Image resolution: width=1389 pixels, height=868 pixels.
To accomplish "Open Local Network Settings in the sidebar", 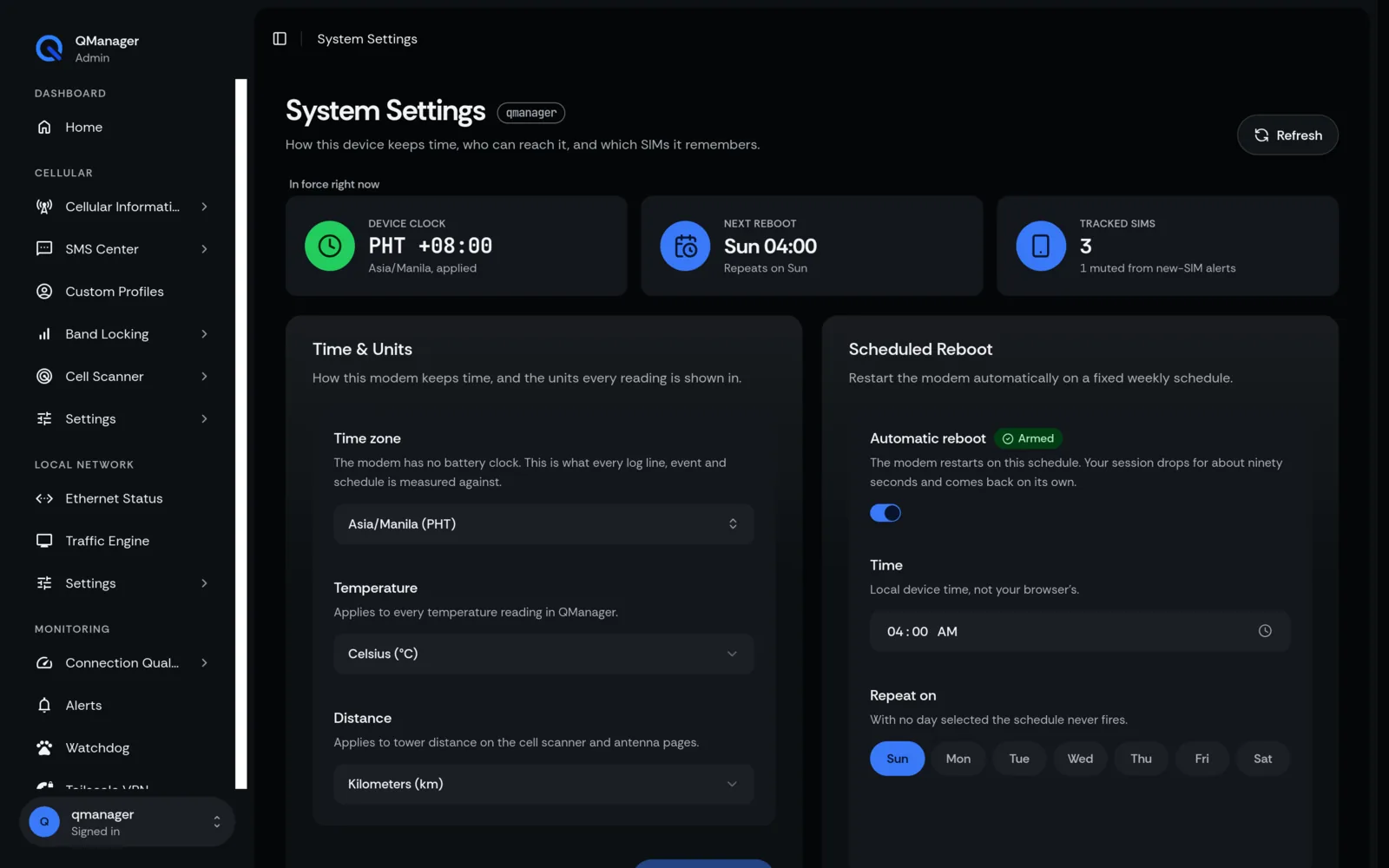I will point(126,583).
